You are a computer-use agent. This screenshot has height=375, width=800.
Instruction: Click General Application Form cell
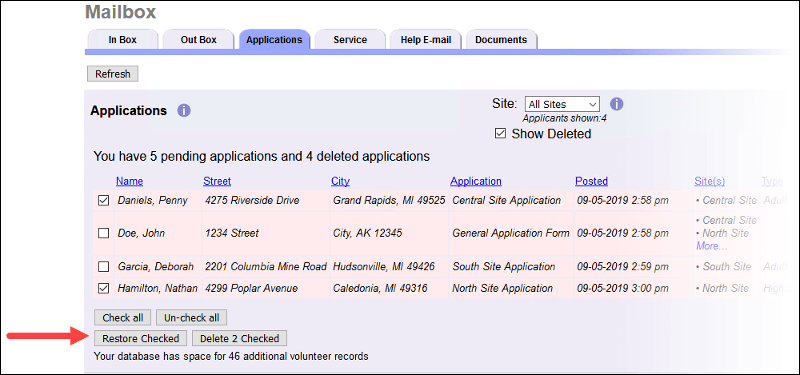(x=511, y=234)
